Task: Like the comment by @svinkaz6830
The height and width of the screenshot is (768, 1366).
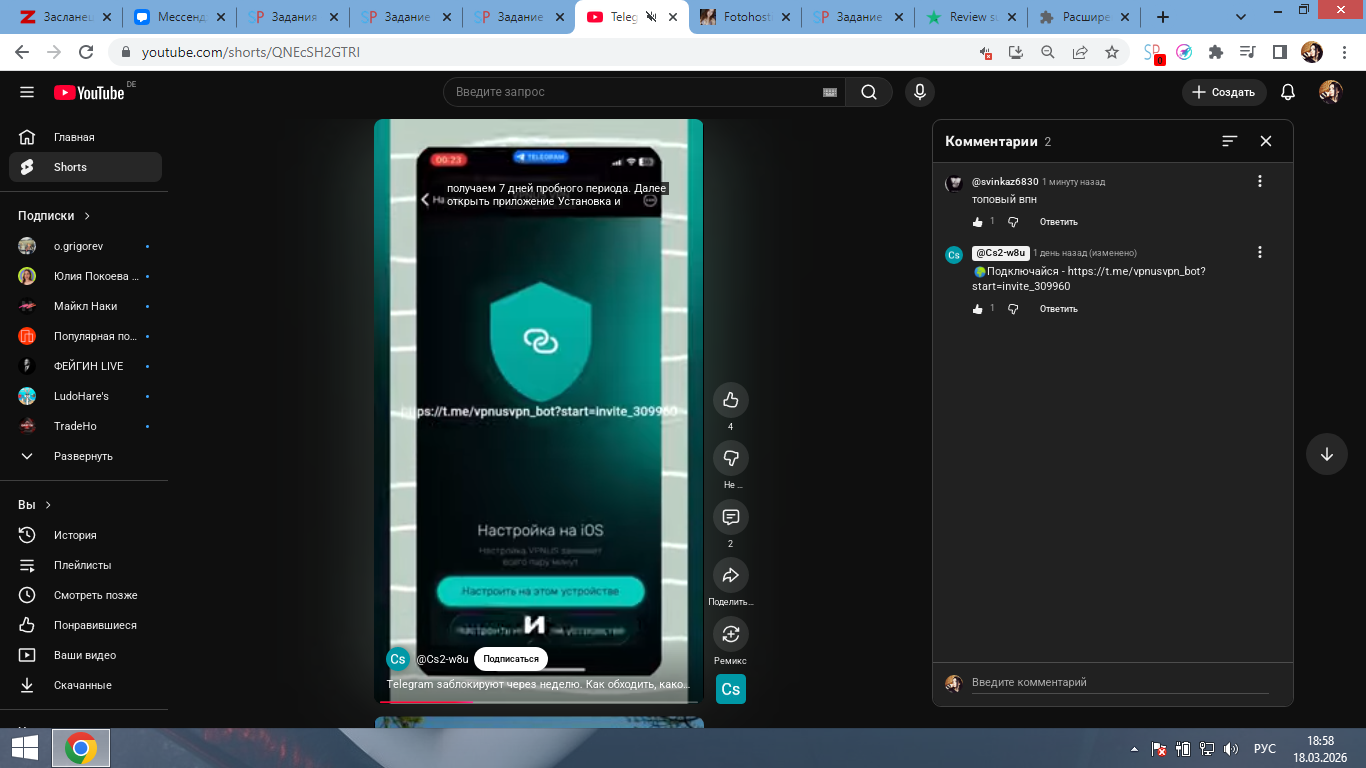Action: (978, 222)
